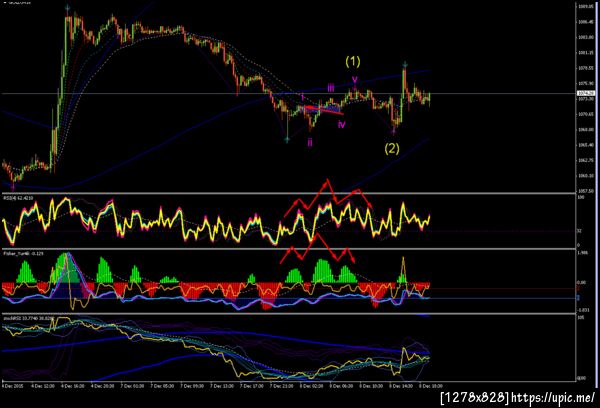
Task: Click the 1086.45 price axis label
Action: [585, 22]
